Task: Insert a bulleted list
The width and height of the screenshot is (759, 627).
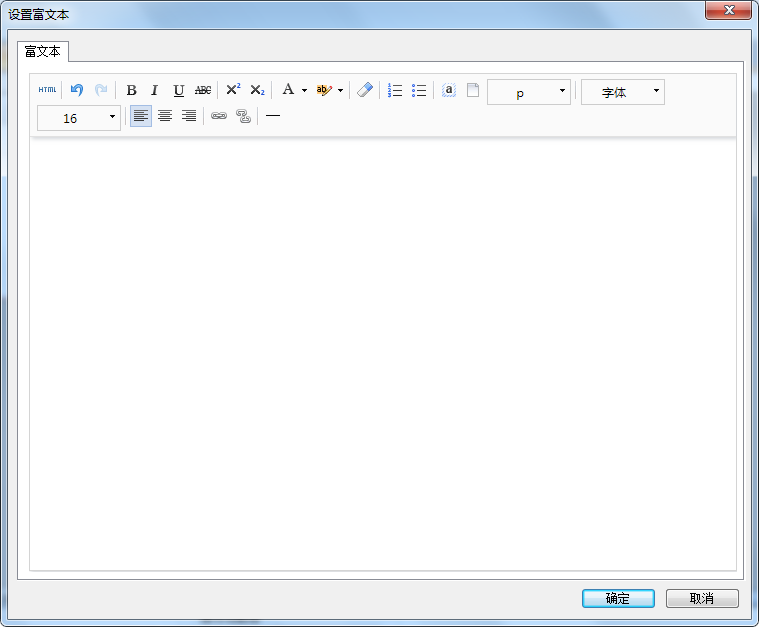Action: pos(419,90)
